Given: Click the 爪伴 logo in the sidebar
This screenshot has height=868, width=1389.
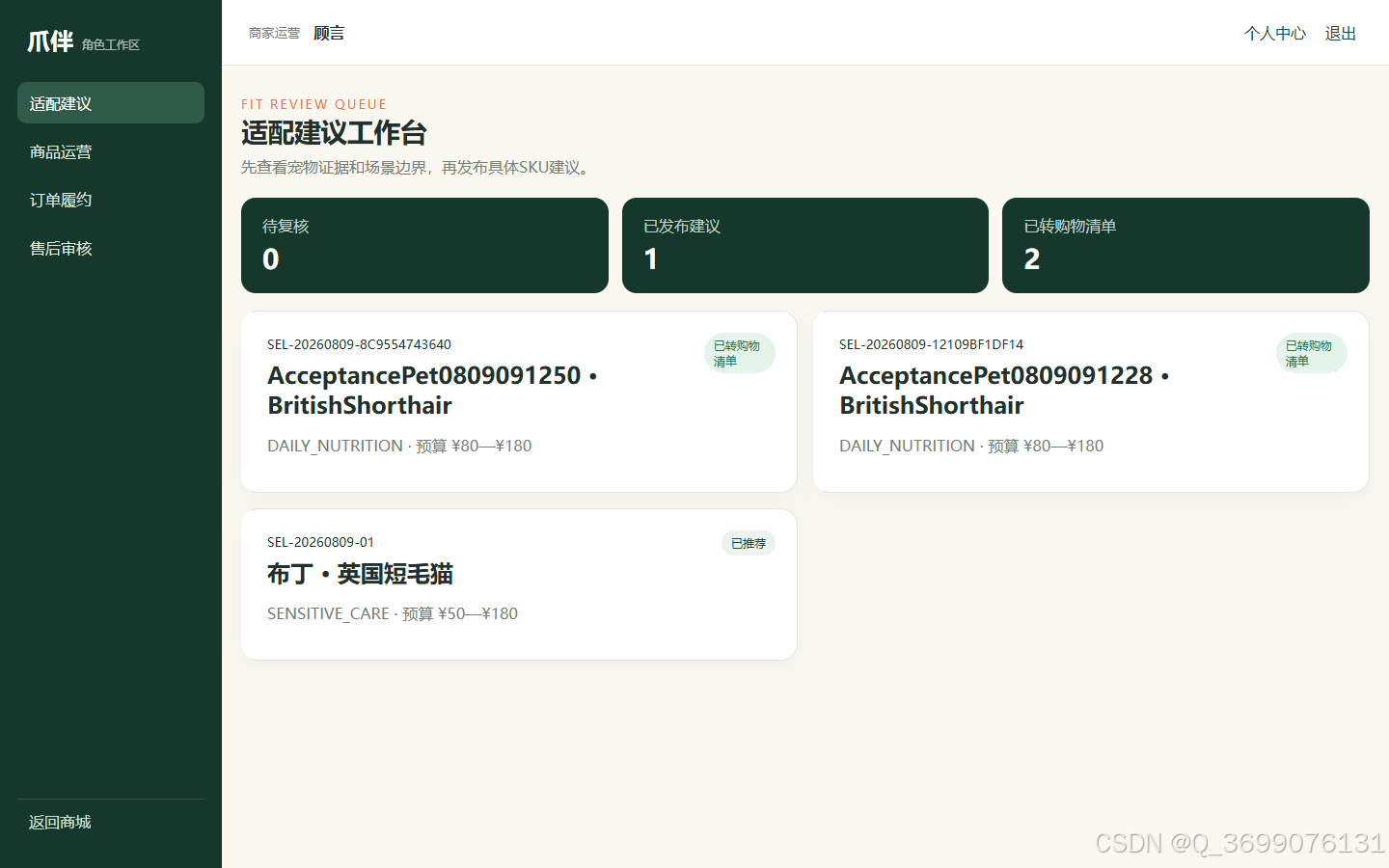Looking at the screenshot, I should pyautogui.click(x=50, y=41).
